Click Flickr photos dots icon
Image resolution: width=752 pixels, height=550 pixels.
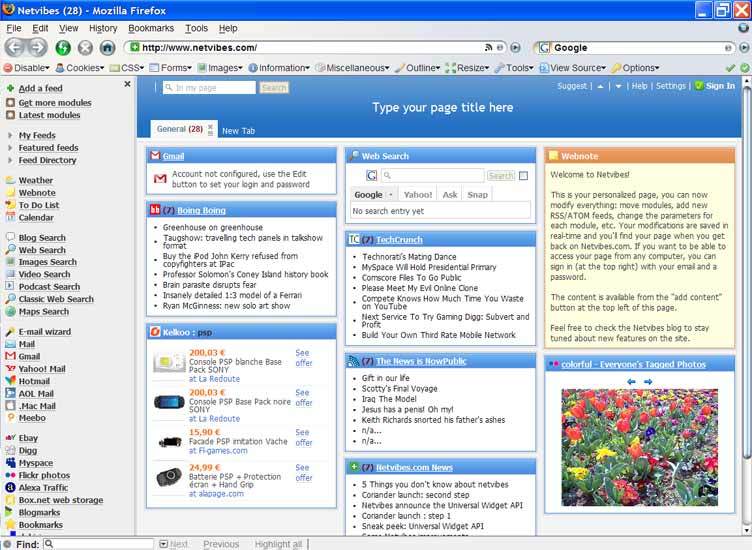click(x=10, y=475)
